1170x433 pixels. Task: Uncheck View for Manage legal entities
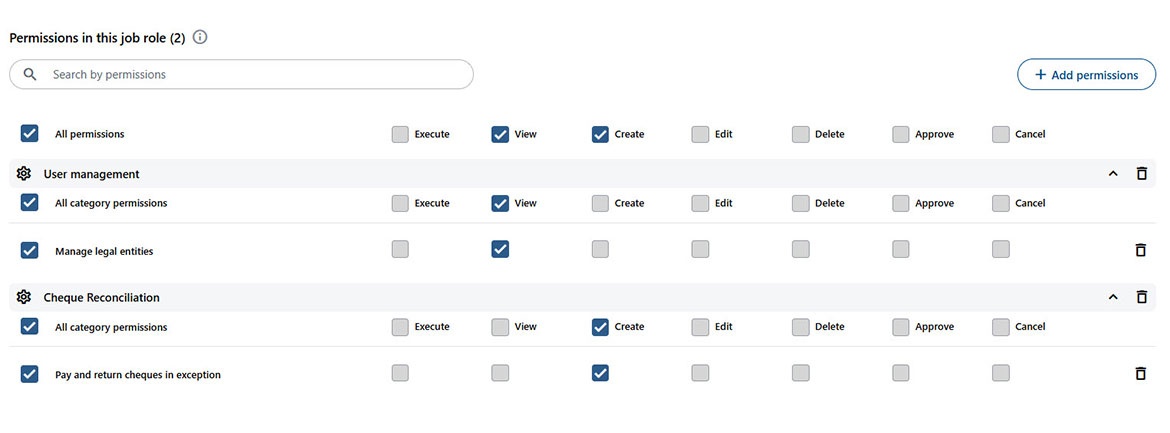click(x=500, y=249)
